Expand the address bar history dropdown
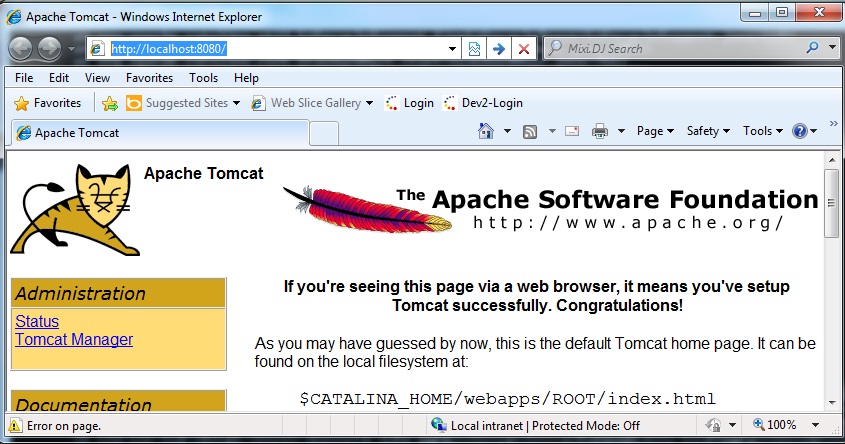 pyautogui.click(x=453, y=49)
